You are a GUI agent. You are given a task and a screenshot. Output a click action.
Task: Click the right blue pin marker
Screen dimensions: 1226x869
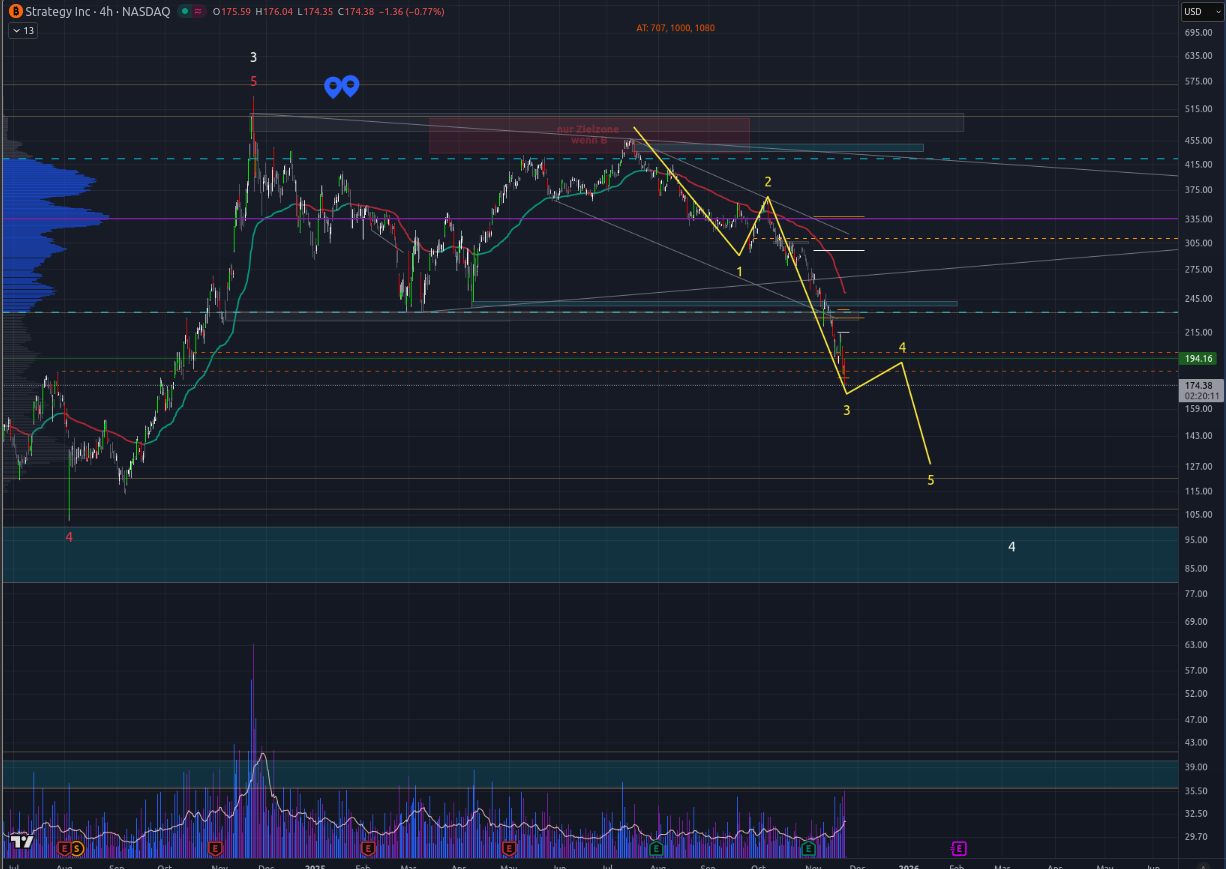(351, 87)
